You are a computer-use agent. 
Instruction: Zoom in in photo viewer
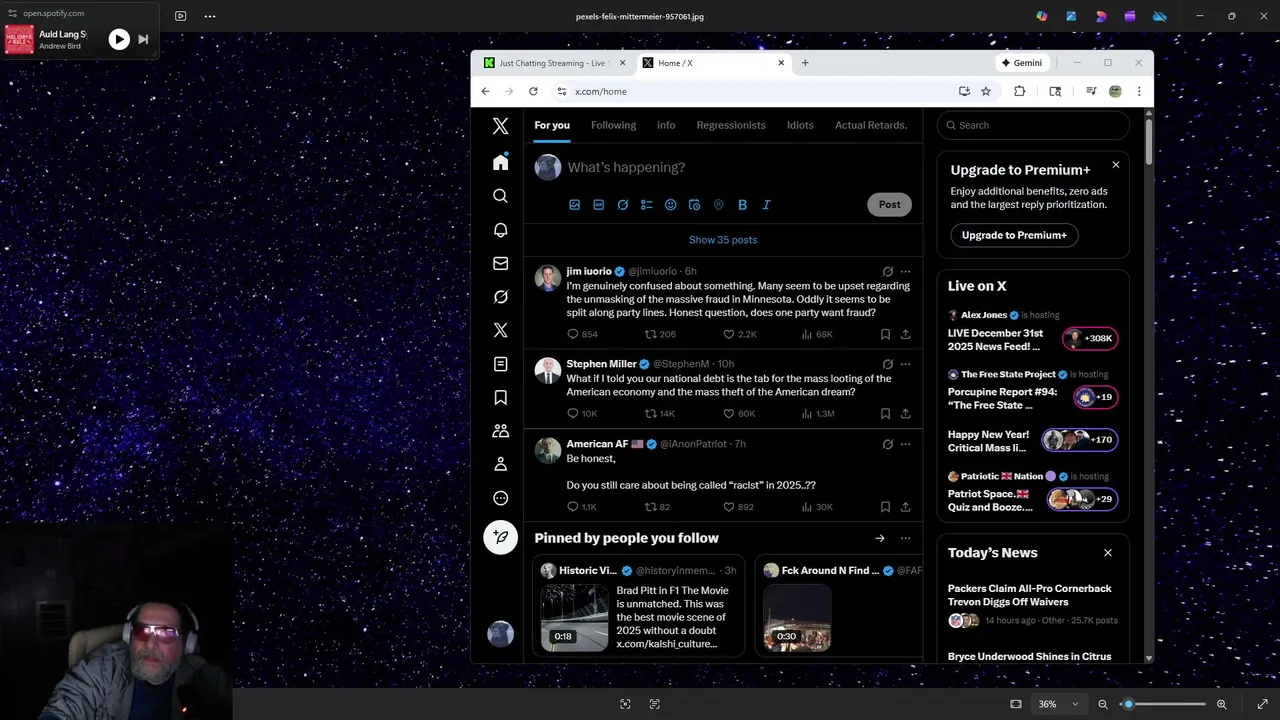(1221, 704)
